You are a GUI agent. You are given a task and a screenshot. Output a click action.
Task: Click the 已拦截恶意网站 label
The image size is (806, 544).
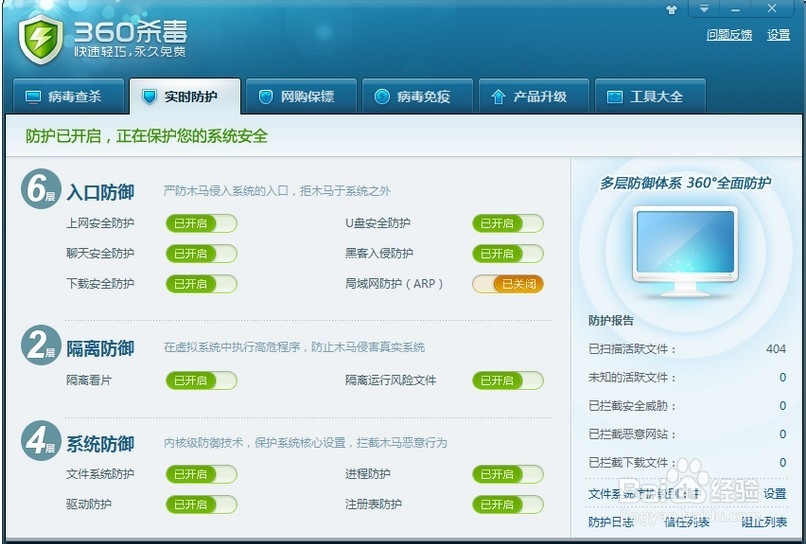click(632, 434)
